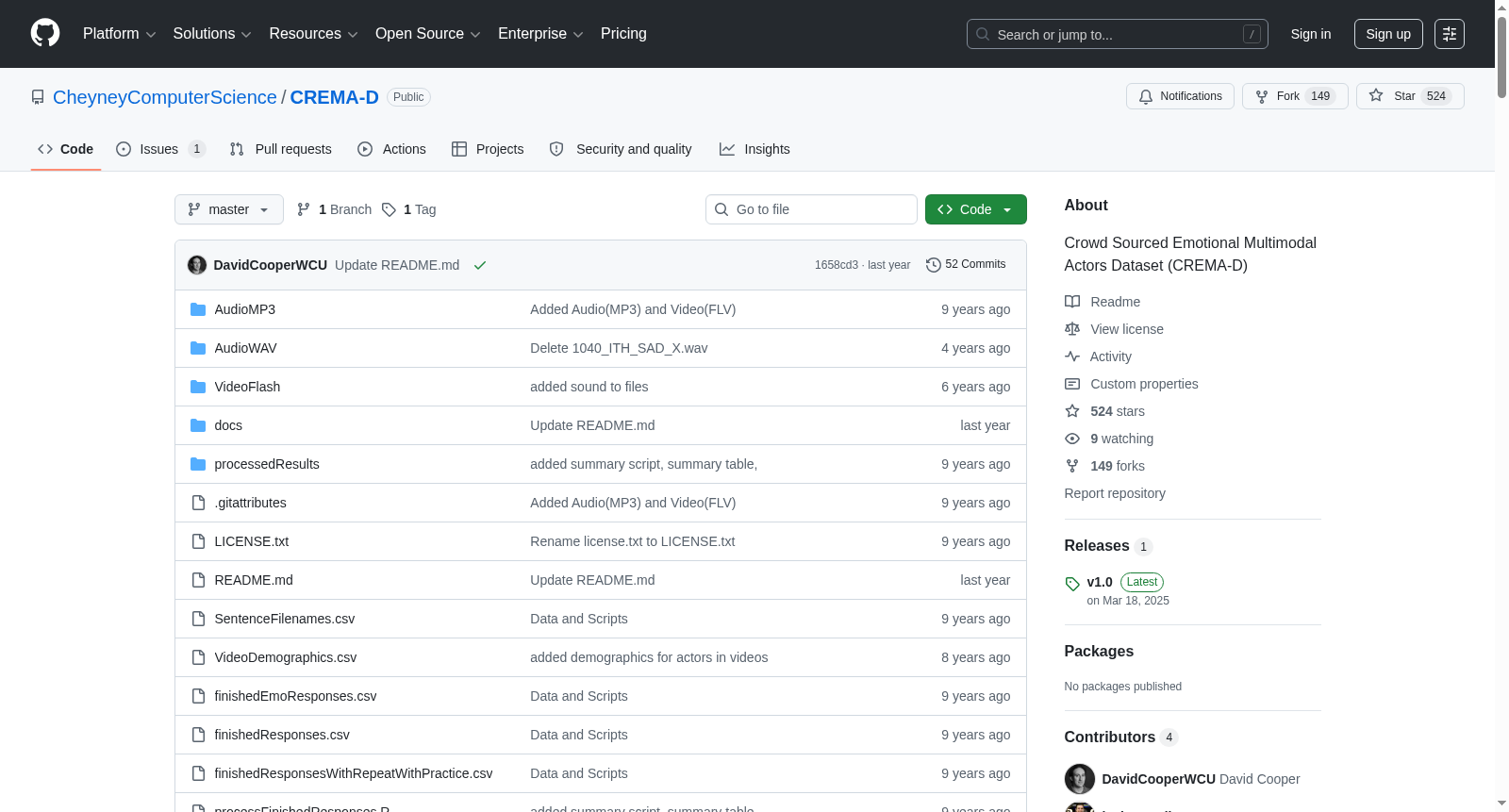The image size is (1509, 812).
Task: Click the SentenceFilenames.csv file icon
Action: click(198, 619)
